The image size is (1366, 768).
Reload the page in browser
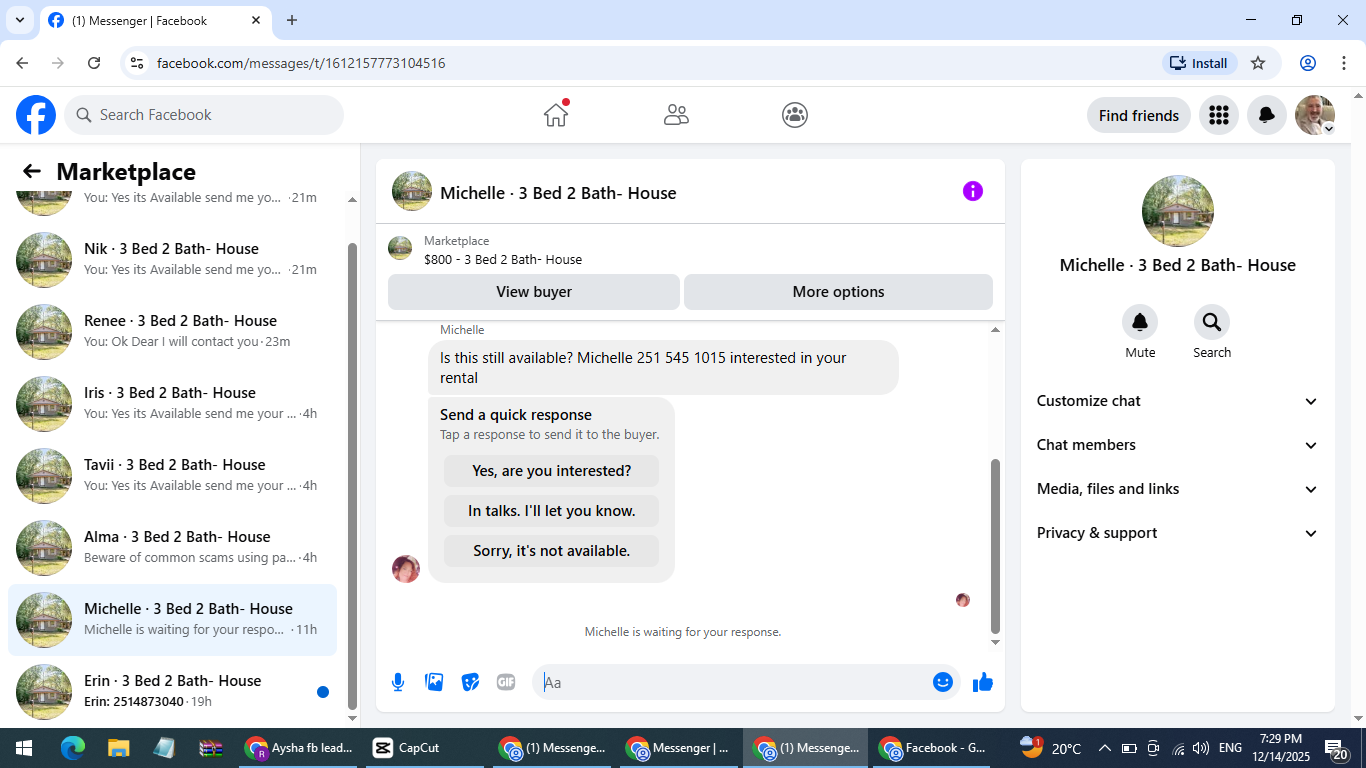pyautogui.click(x=94, y=63)
